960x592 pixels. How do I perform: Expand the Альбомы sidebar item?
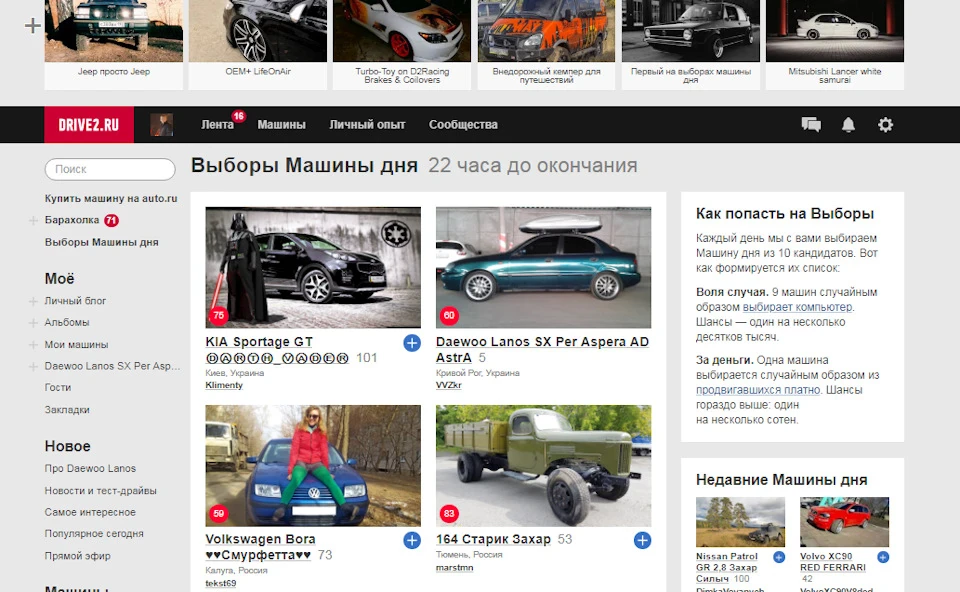33,323
